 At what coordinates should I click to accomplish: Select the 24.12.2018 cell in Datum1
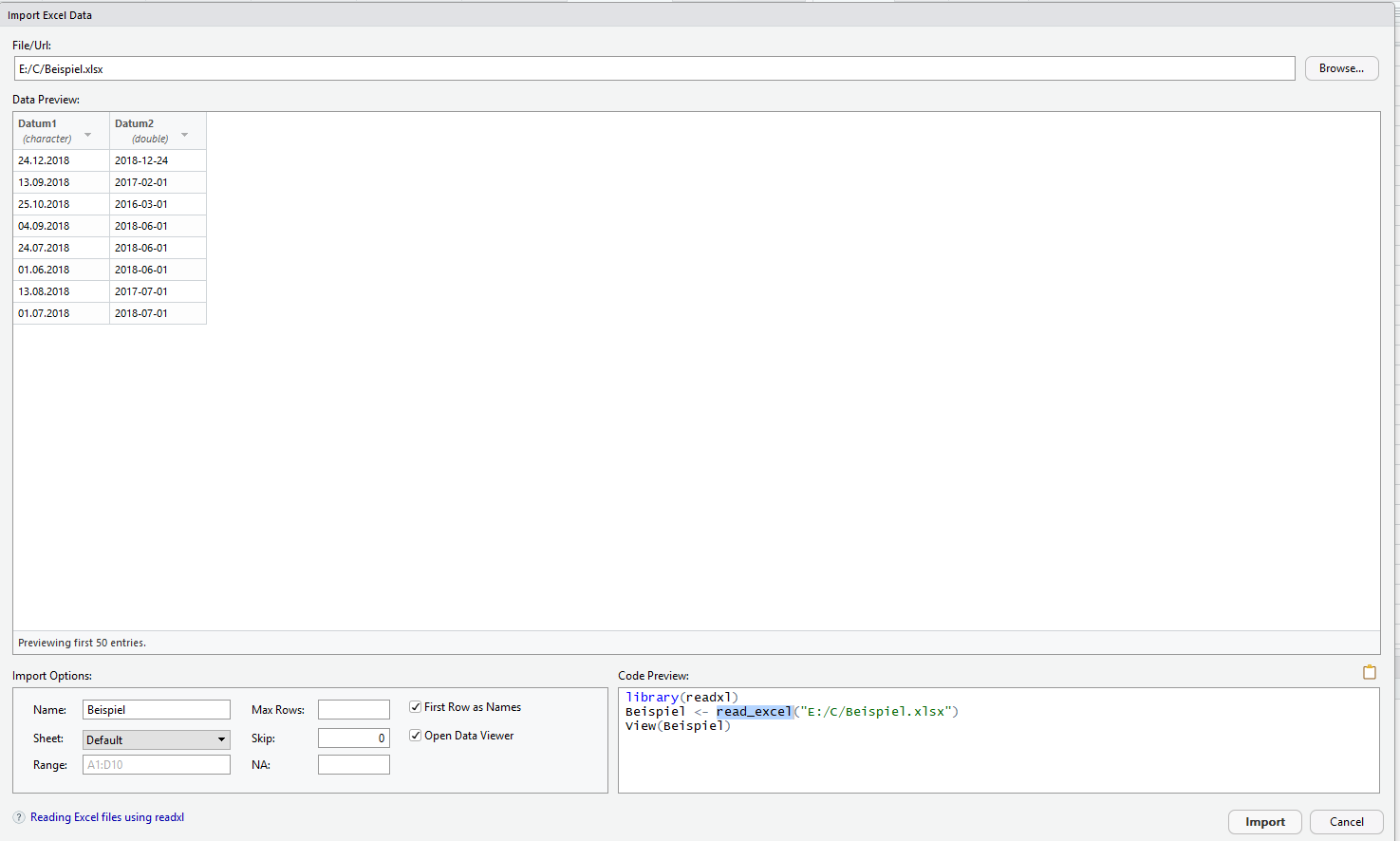[x=44, y=160]
